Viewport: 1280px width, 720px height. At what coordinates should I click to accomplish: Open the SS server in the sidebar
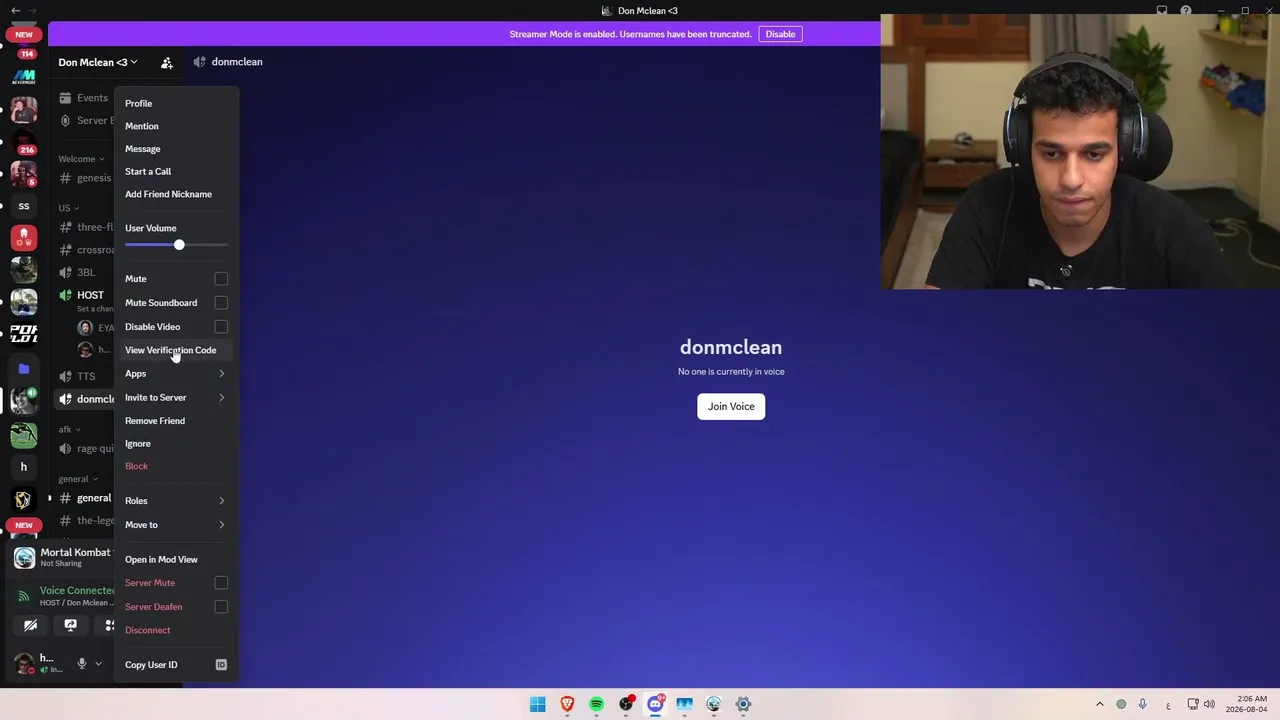coord(24,207)
